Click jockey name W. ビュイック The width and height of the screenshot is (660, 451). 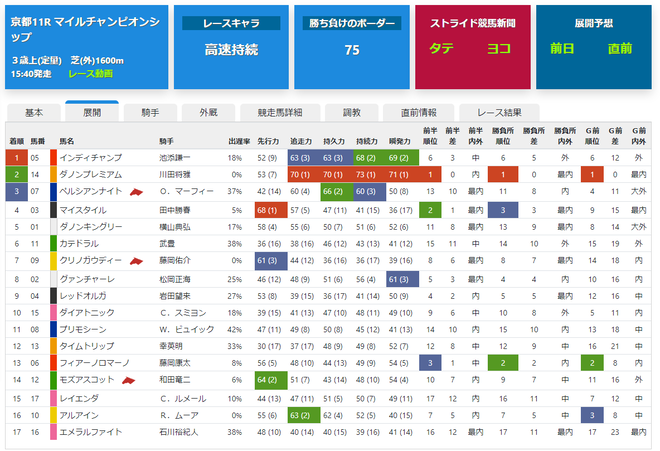click(186, 329)
